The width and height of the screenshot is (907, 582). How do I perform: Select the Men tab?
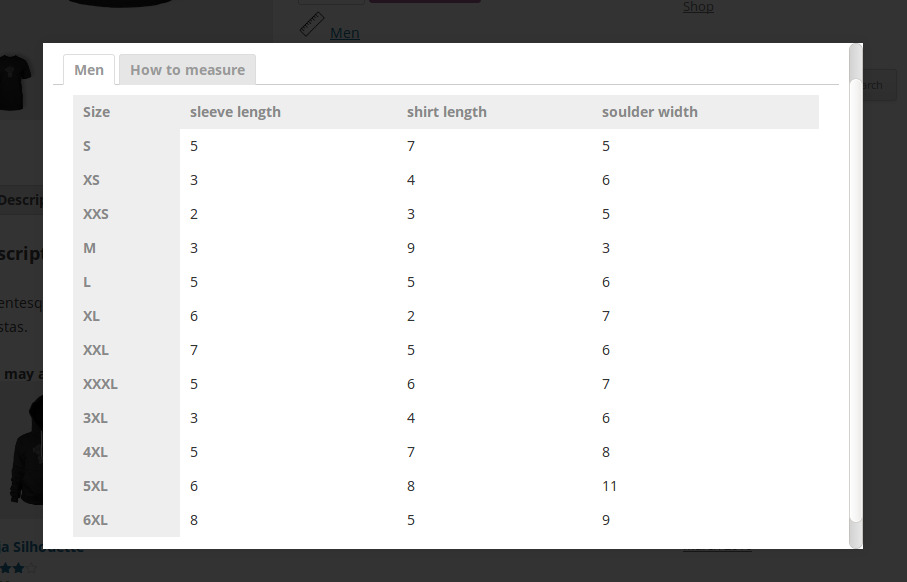click(x=89, y=70)
